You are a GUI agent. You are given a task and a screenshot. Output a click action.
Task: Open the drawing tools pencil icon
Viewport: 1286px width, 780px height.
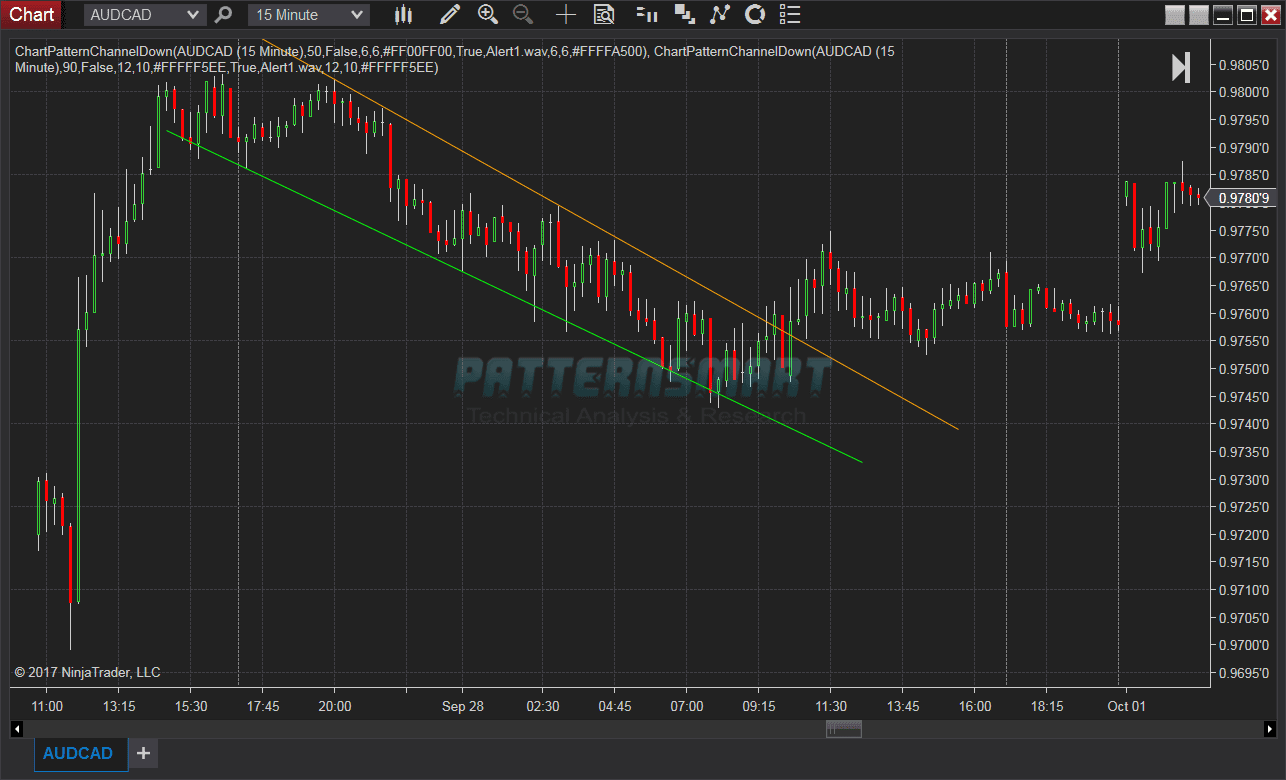click(x=449, y=14)
